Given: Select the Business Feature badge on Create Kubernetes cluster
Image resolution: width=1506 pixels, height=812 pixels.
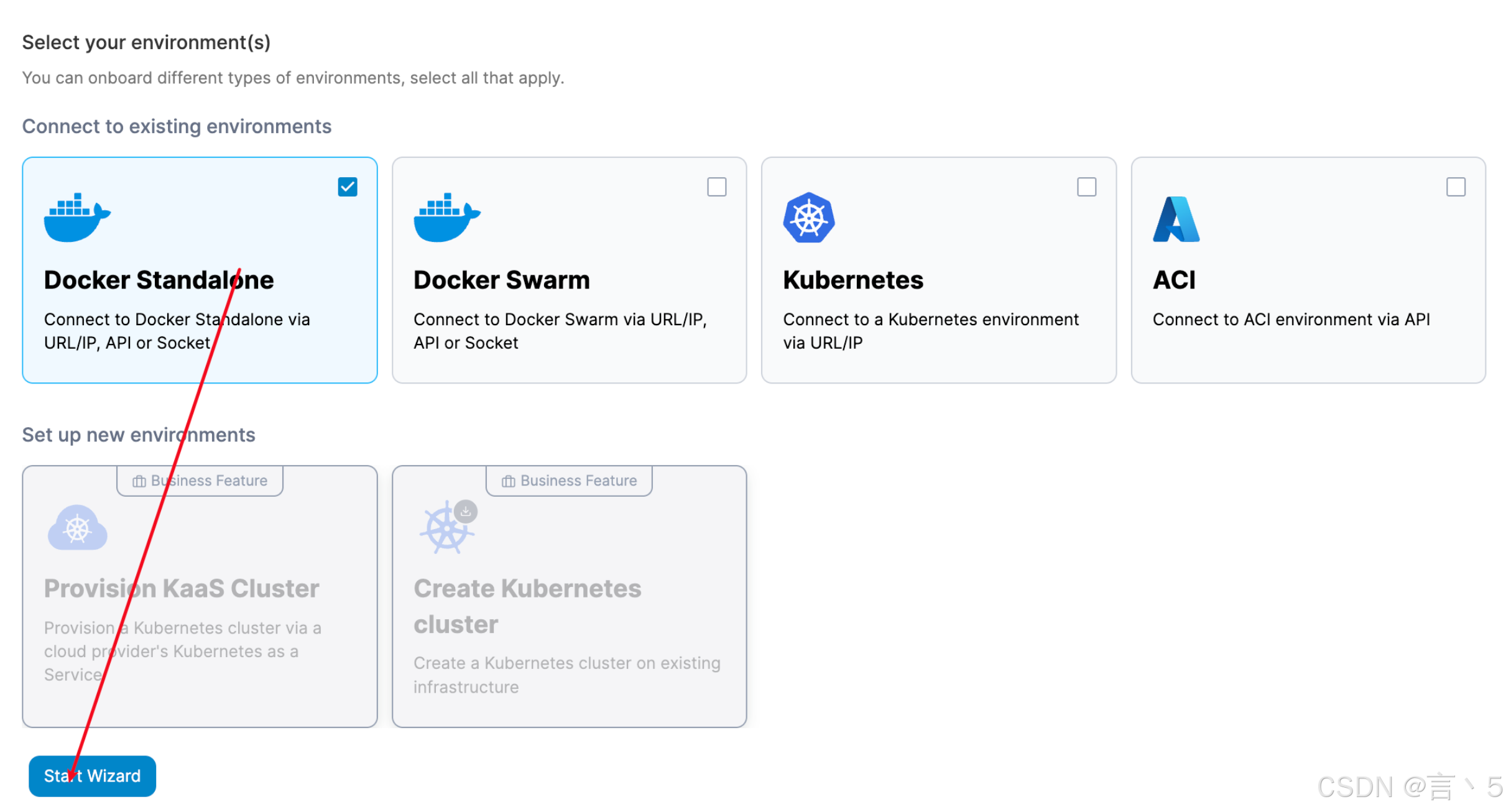Looking at the screenshot, I should pyautogui.click(x=569, y=481).
